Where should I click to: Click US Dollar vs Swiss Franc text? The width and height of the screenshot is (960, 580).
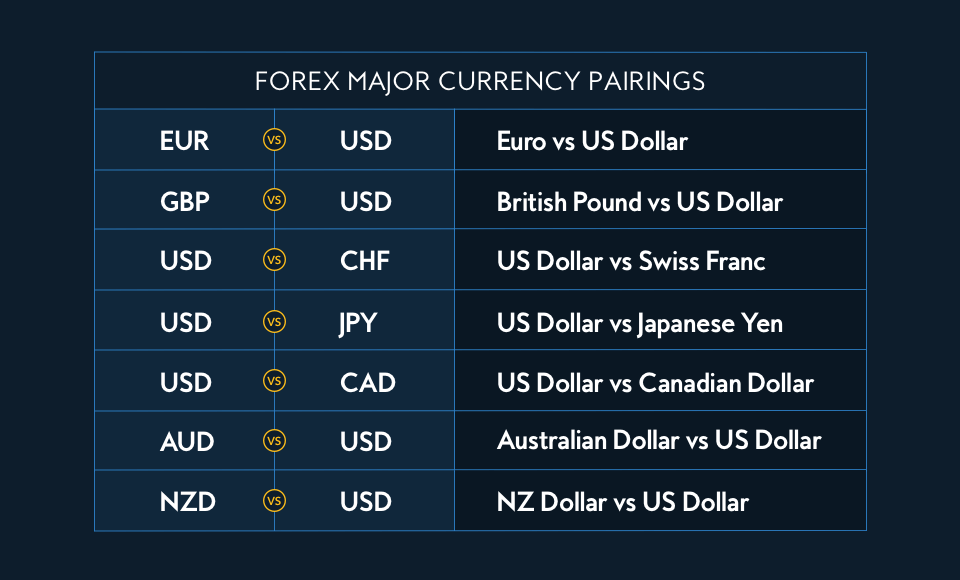click(631, 262)
